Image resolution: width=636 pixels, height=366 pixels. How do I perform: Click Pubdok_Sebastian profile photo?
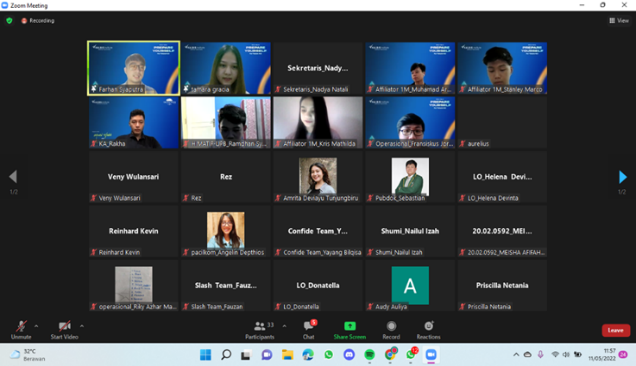coord(410,177)
